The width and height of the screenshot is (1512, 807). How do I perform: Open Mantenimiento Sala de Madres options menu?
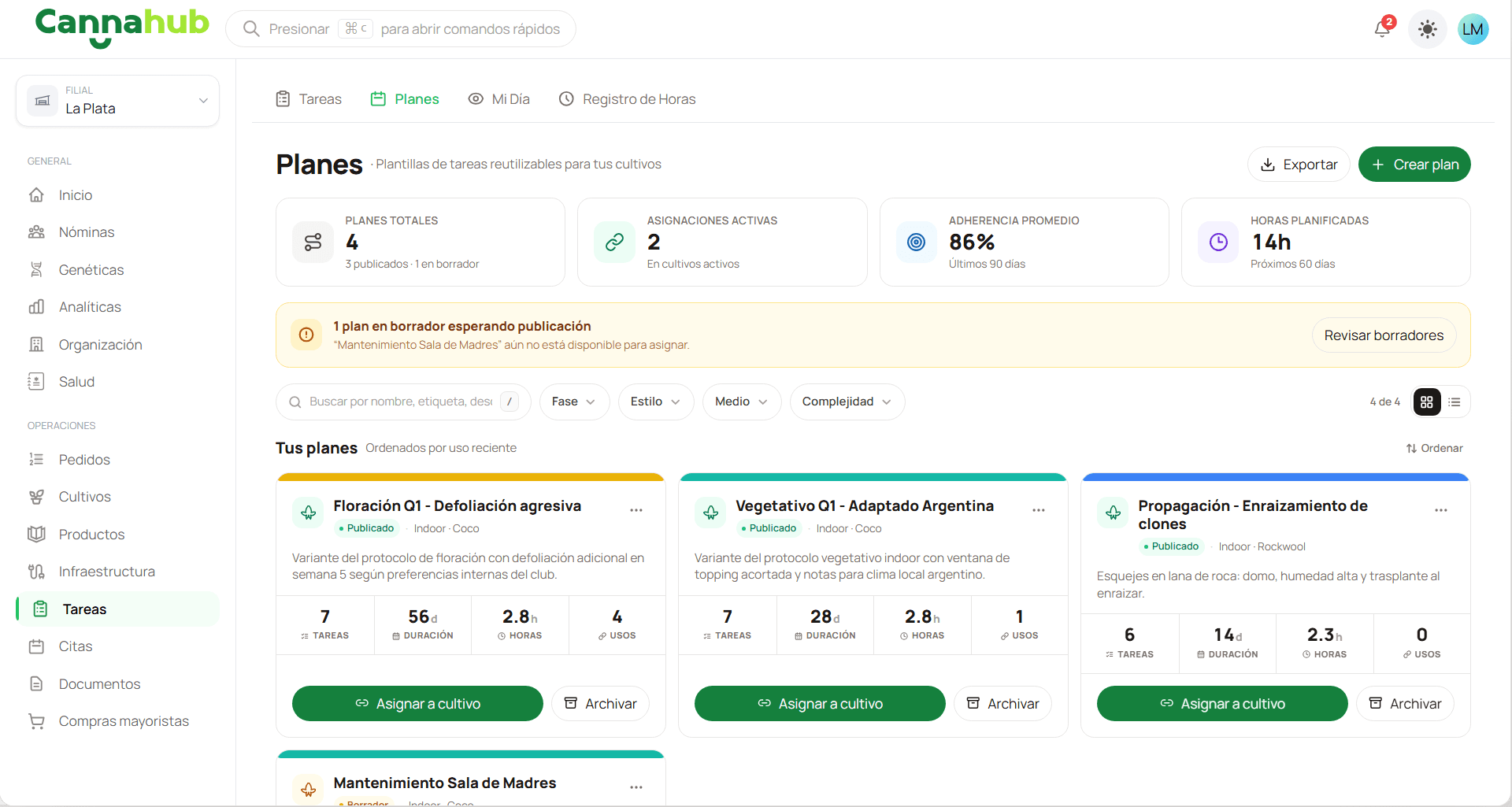pyautogui.click(x=636, y=787)
